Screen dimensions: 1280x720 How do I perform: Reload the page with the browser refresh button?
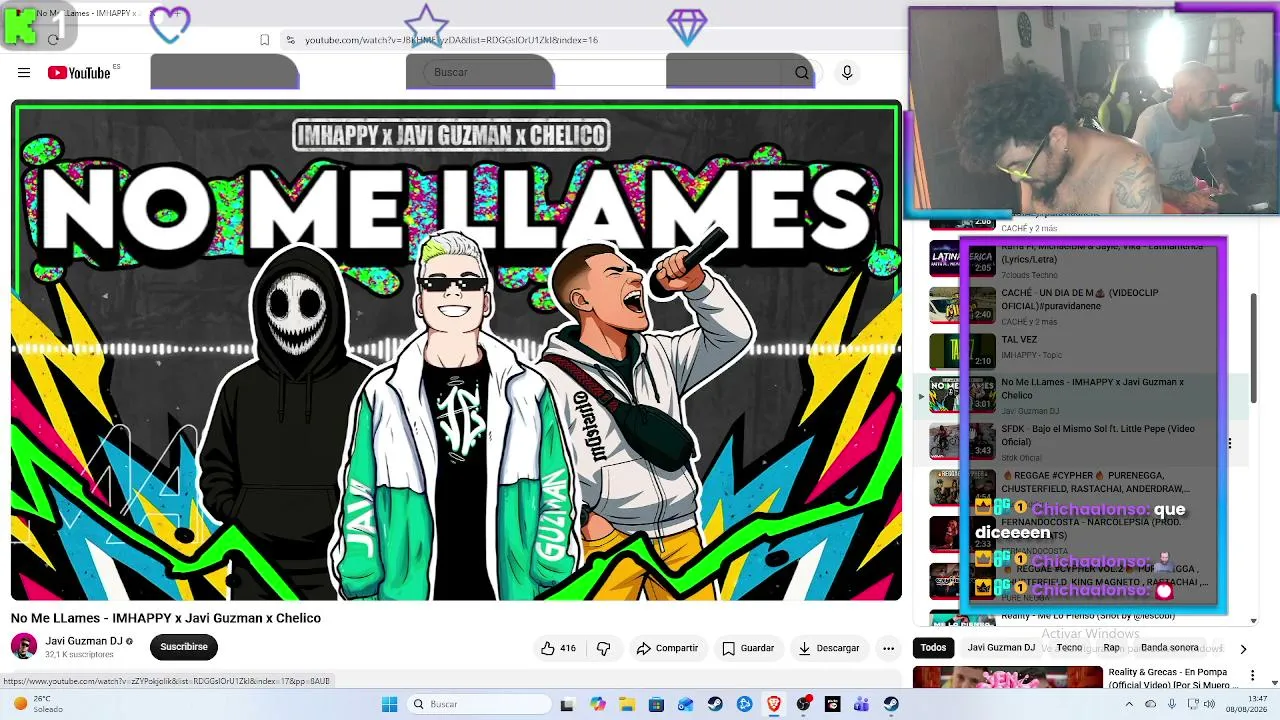[x=53, y=40]
